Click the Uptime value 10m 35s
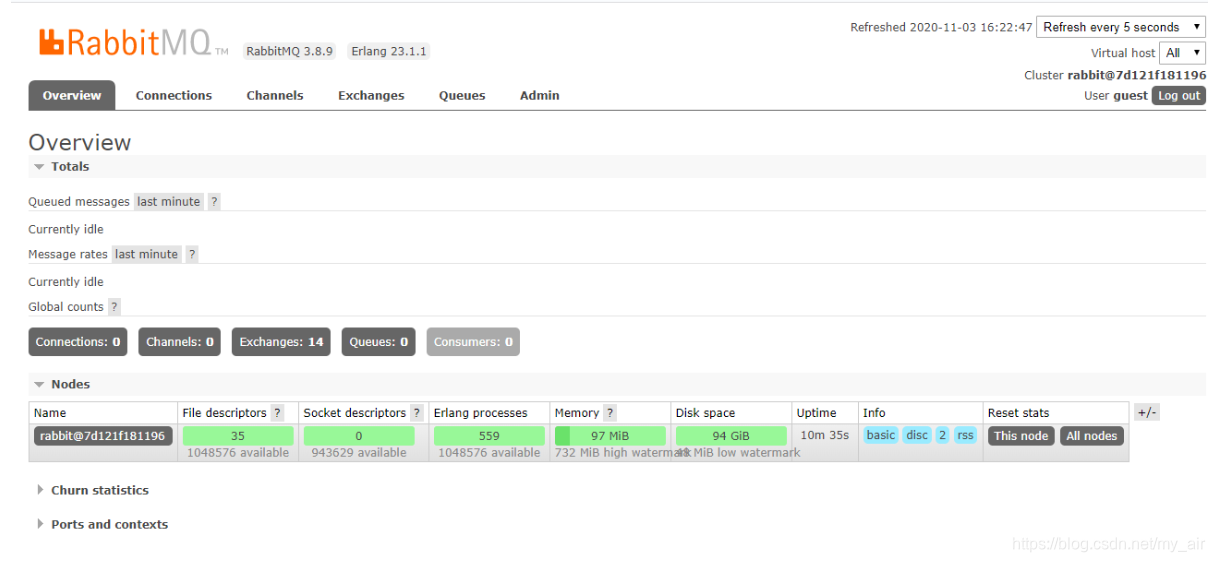Screen dimensions: 1215x562 825,436
